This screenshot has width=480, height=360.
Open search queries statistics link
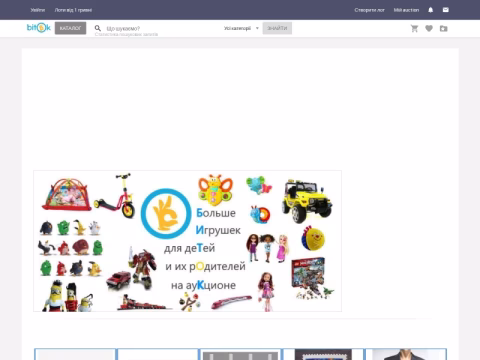click(126, 34)
